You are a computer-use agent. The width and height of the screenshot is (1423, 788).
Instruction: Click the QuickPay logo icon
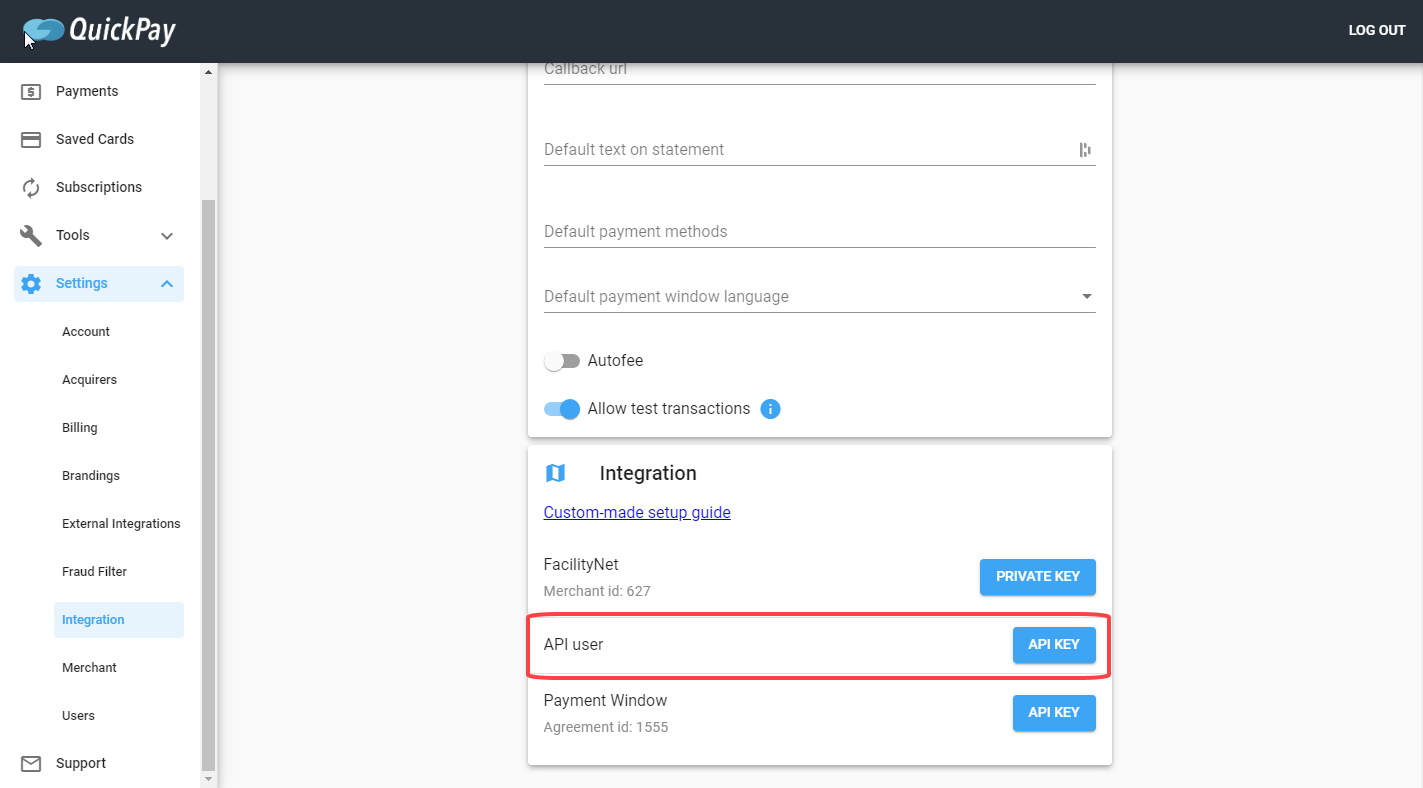pos(43,31)
